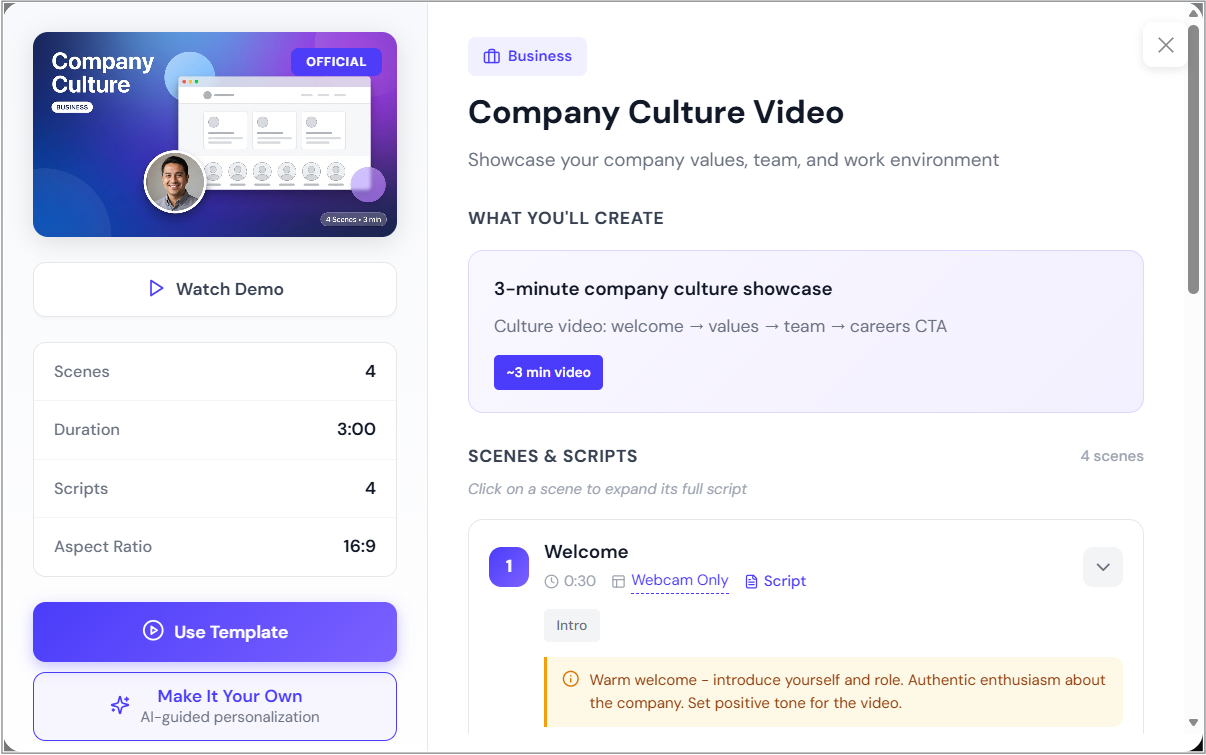Open the full script via the chevron

[x=1102, y=567]
